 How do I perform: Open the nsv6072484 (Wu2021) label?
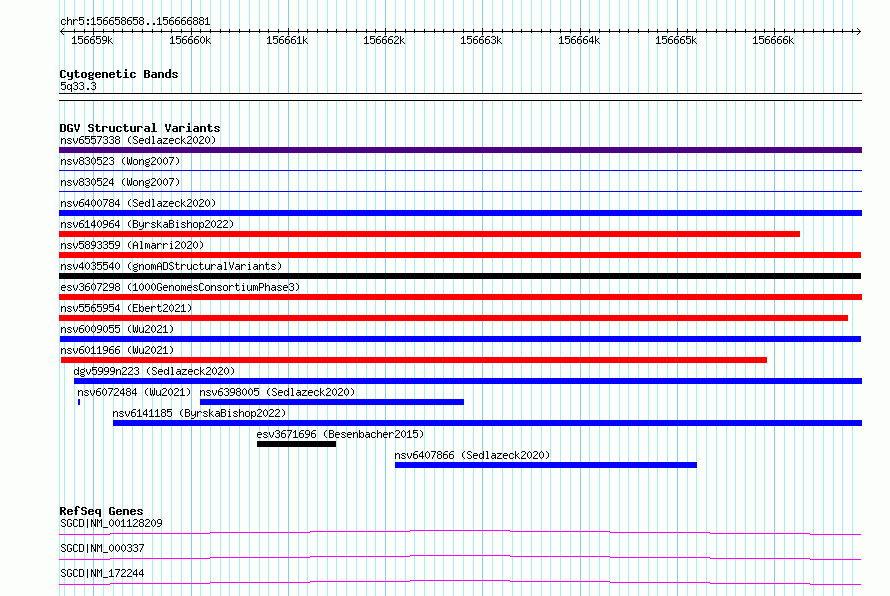pyautogui.click(x=134, y=392)
